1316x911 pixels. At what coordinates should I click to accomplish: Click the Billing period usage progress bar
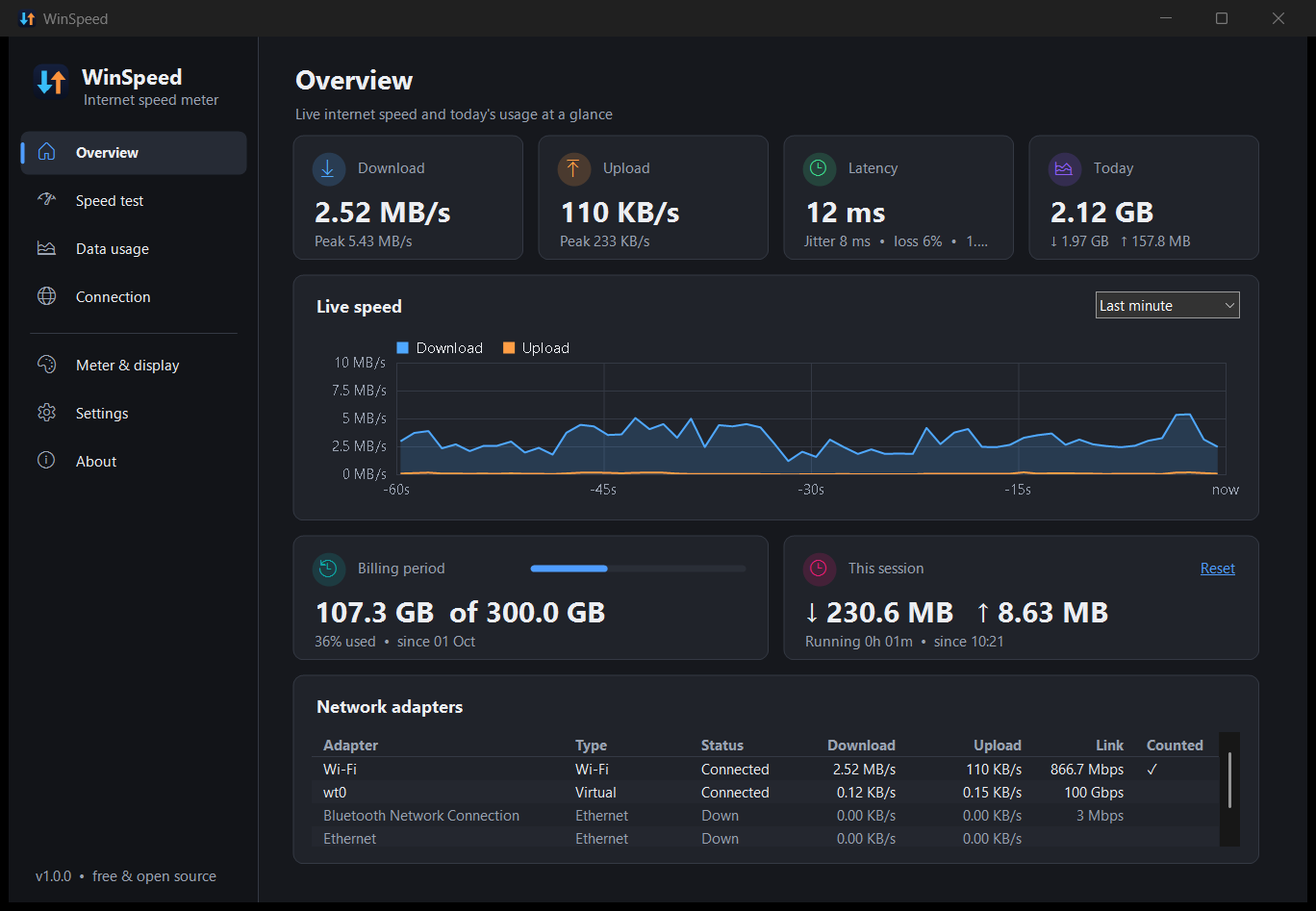coord(638,569)
